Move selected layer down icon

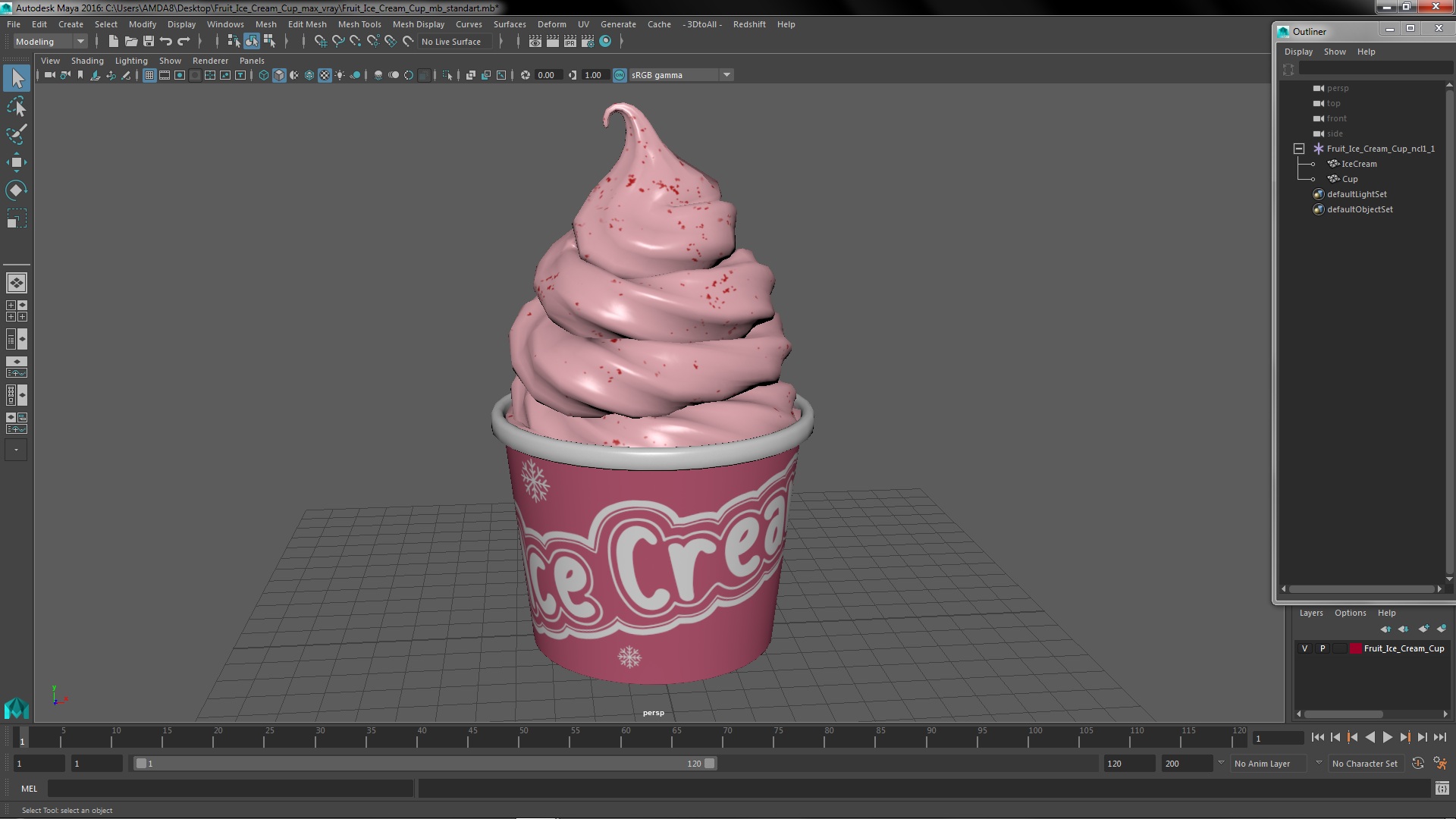tap(1404, 629)
